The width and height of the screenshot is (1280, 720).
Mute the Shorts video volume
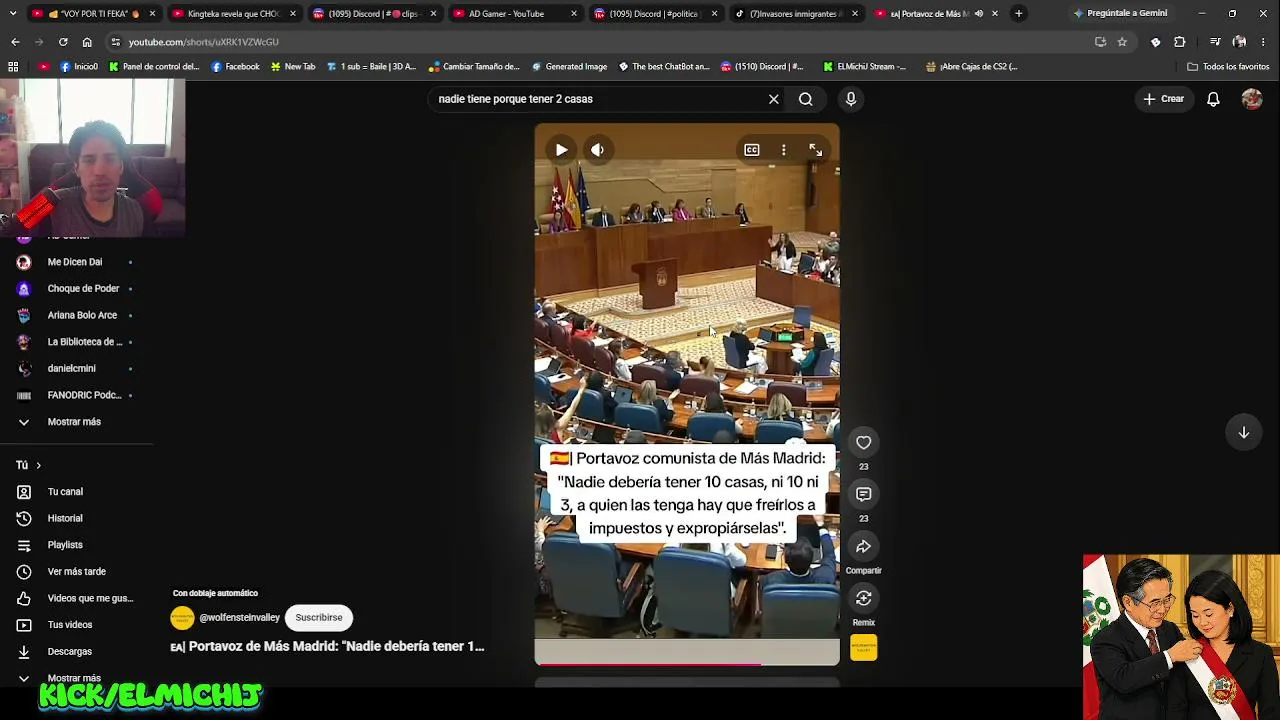click(x=597, y=150)
